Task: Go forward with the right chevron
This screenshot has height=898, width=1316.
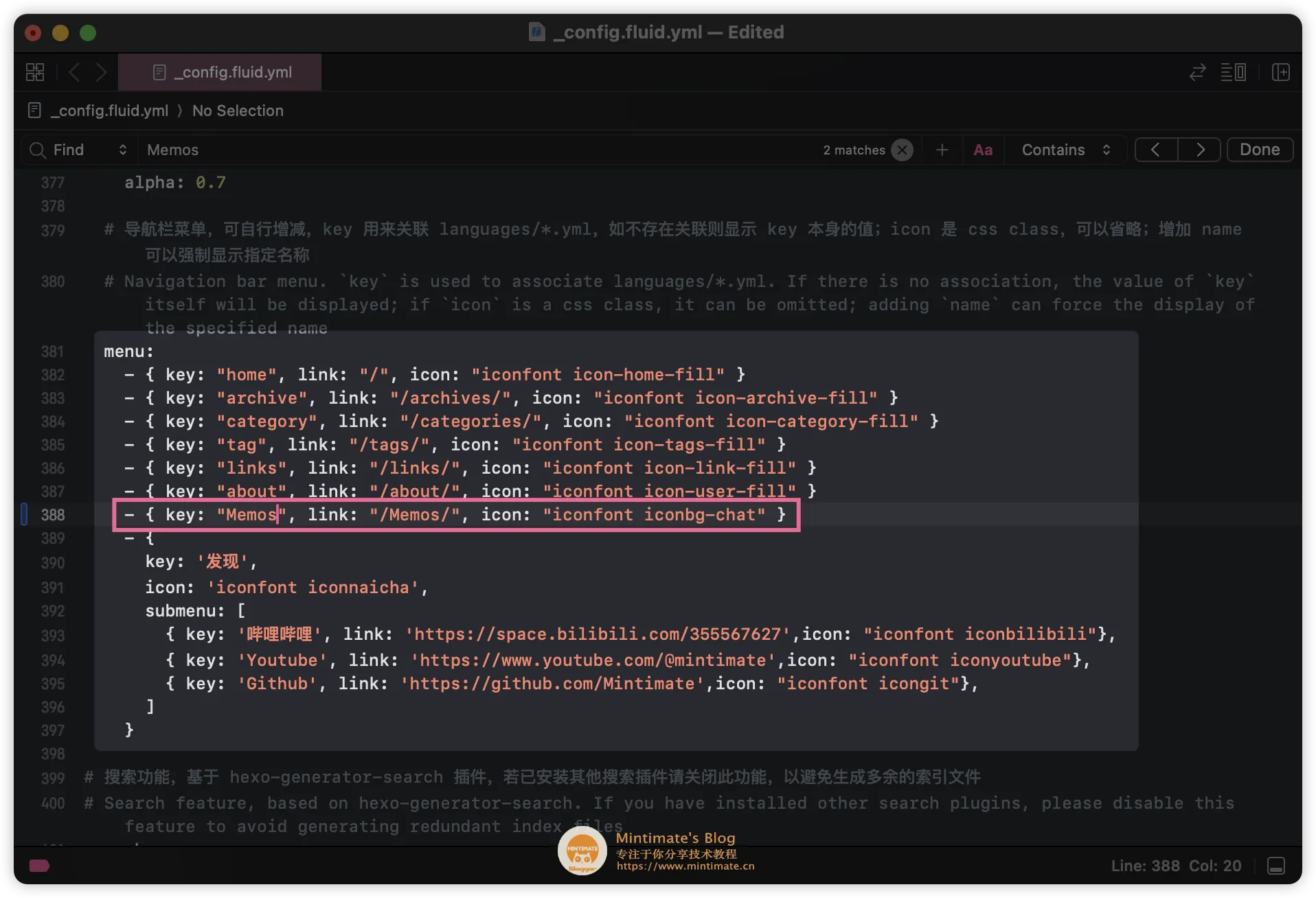Action: 101,72
